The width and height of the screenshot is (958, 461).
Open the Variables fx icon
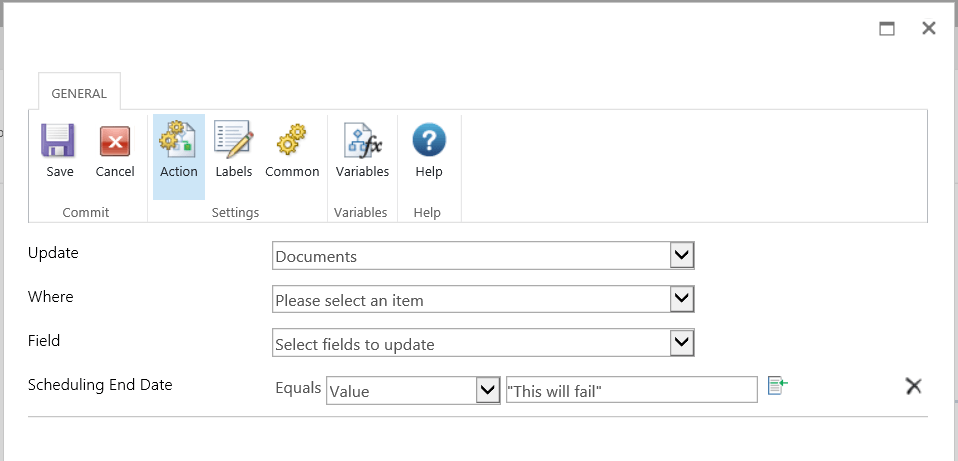[362, 140]
